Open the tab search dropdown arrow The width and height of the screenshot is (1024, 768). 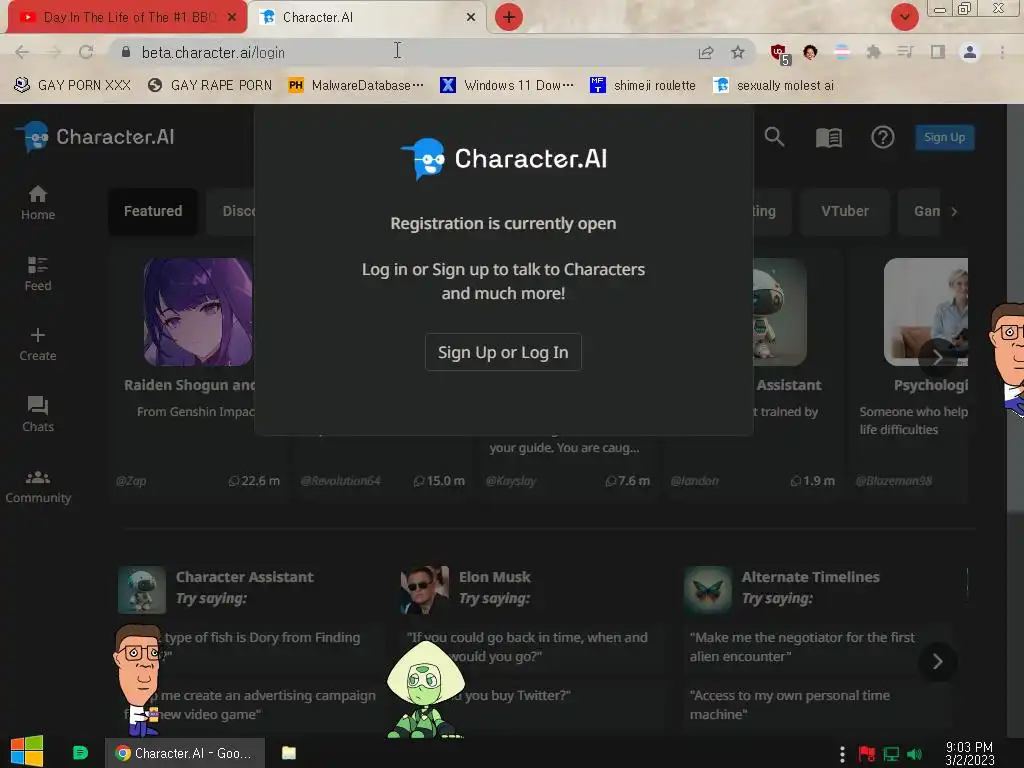click(x=904, y=17)
